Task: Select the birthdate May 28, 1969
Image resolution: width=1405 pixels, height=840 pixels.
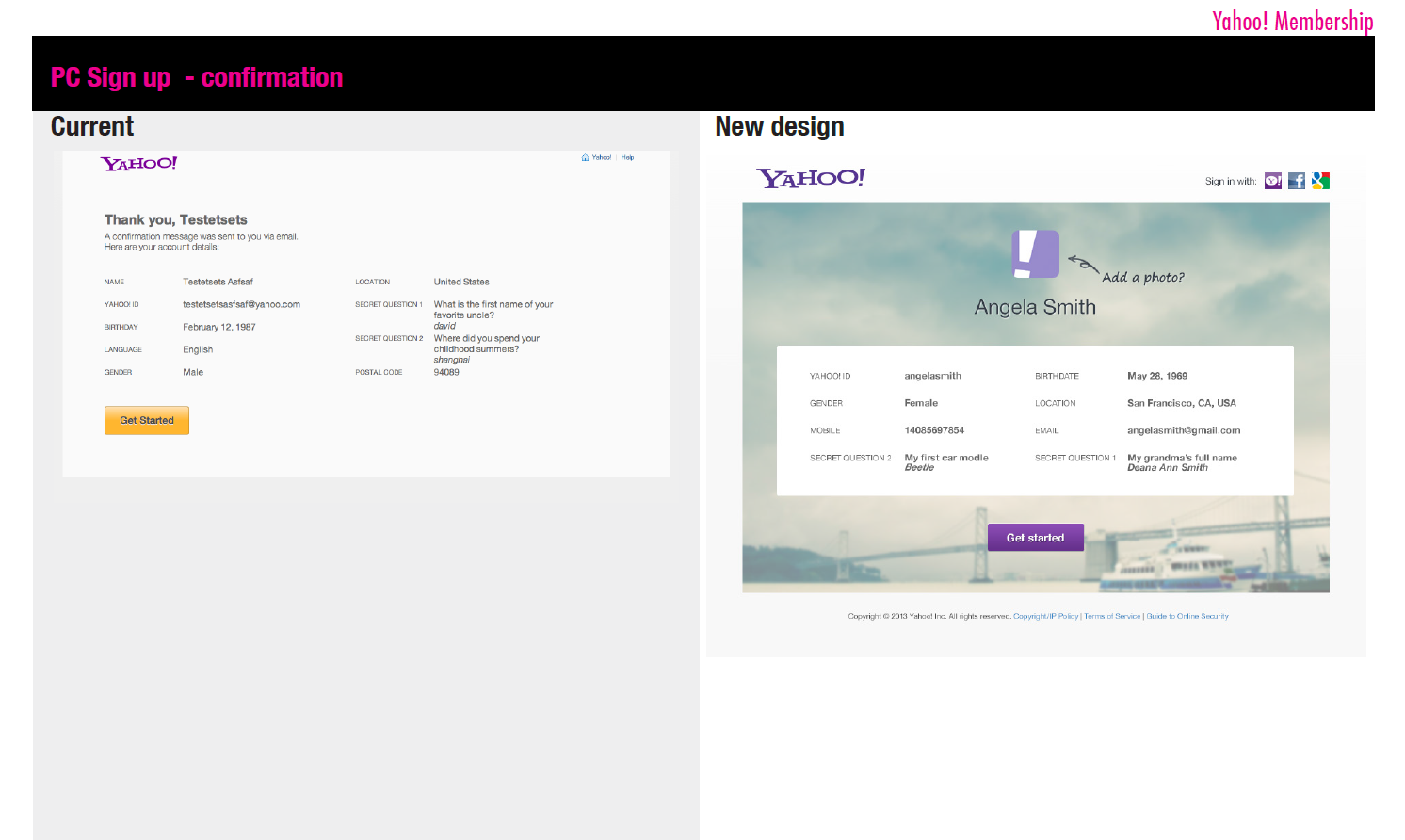Action: [x=1157, y=376]
